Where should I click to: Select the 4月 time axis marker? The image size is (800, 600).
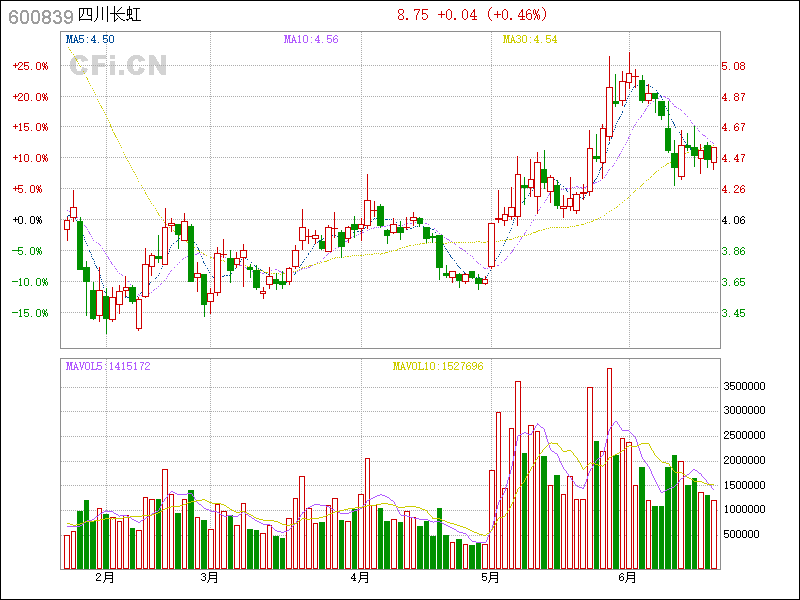[x=360, y=577]
